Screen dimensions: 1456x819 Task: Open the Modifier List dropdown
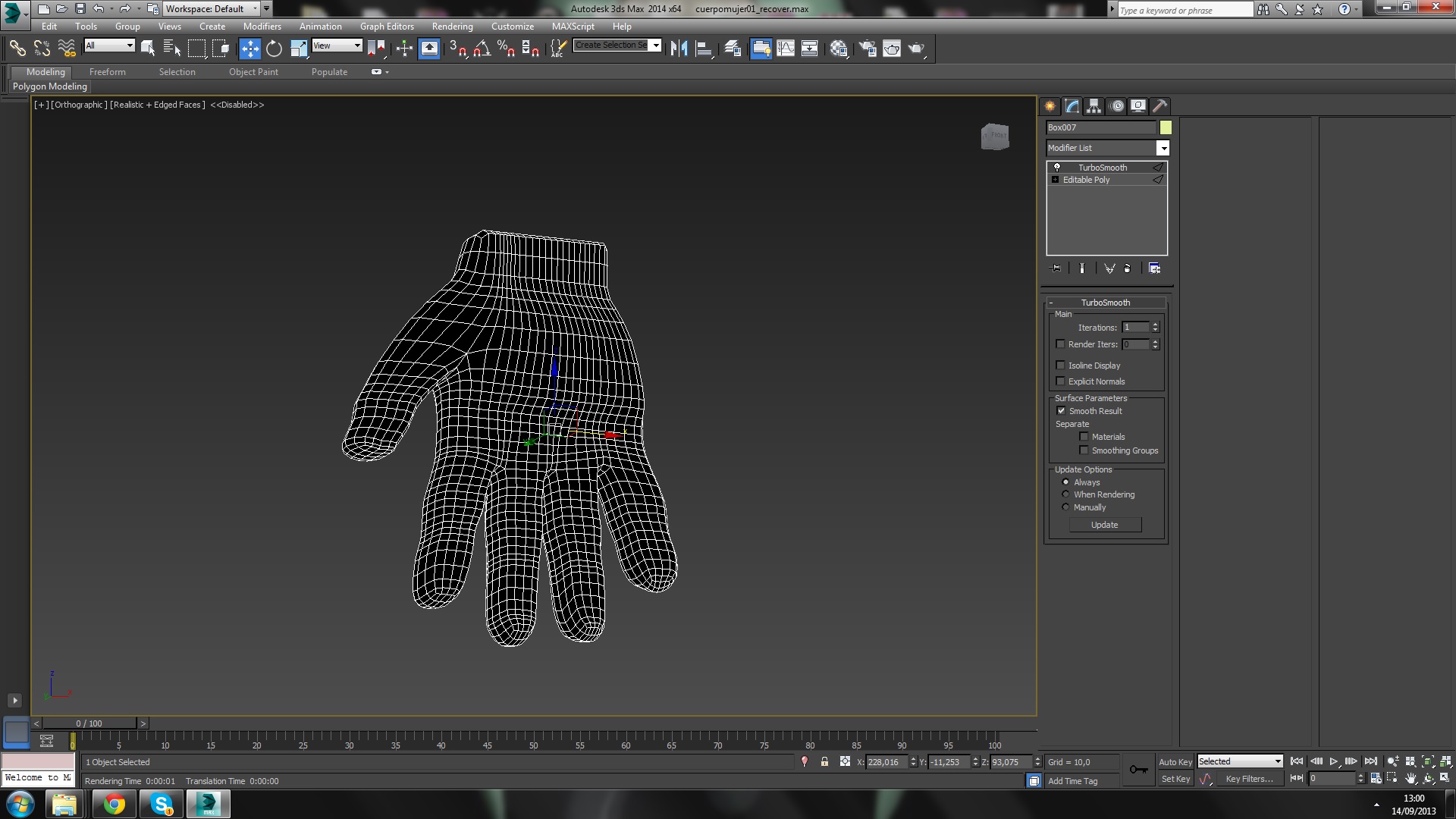1163,148
